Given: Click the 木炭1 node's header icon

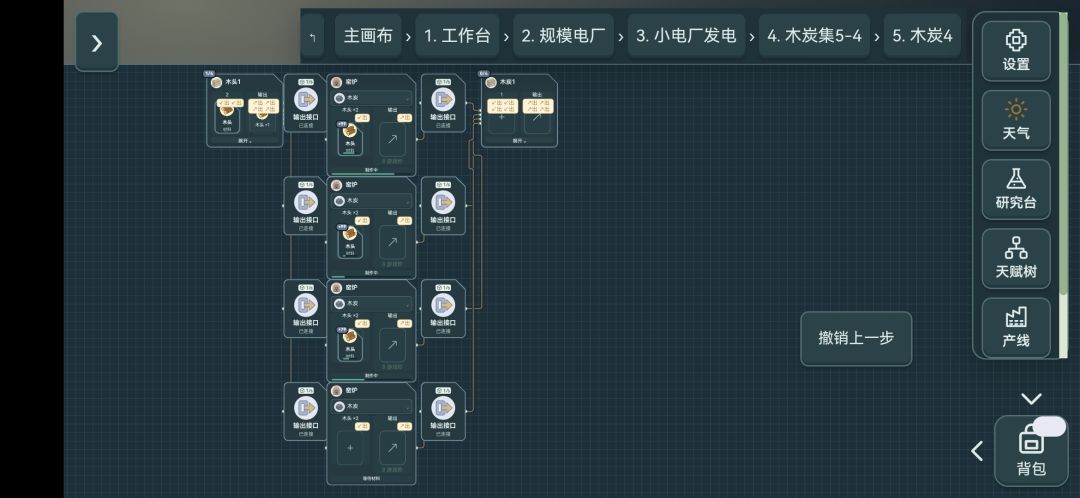Looking at the screenshot, I should point(490,83).
